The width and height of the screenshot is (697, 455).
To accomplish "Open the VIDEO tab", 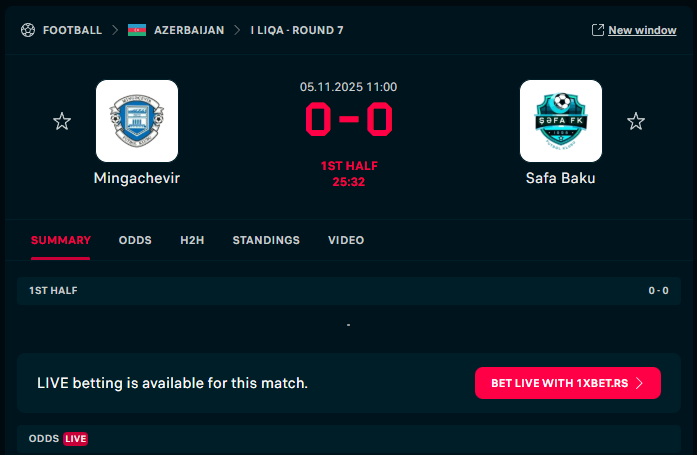I will pos(346,240).
